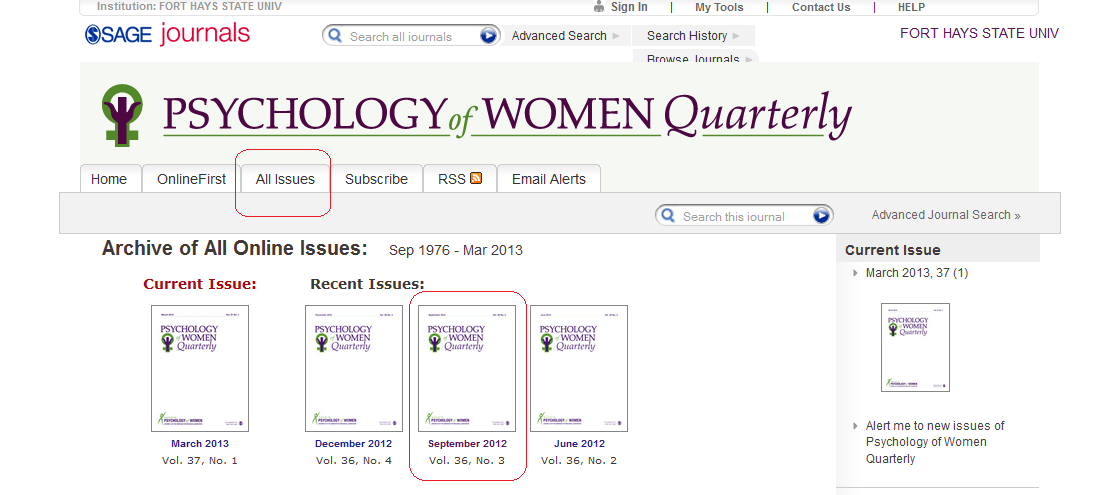This screenshot has width=1115, height=495.
Task: Submit the all-journals search arrow button
Action: click(x=488, y=36)
